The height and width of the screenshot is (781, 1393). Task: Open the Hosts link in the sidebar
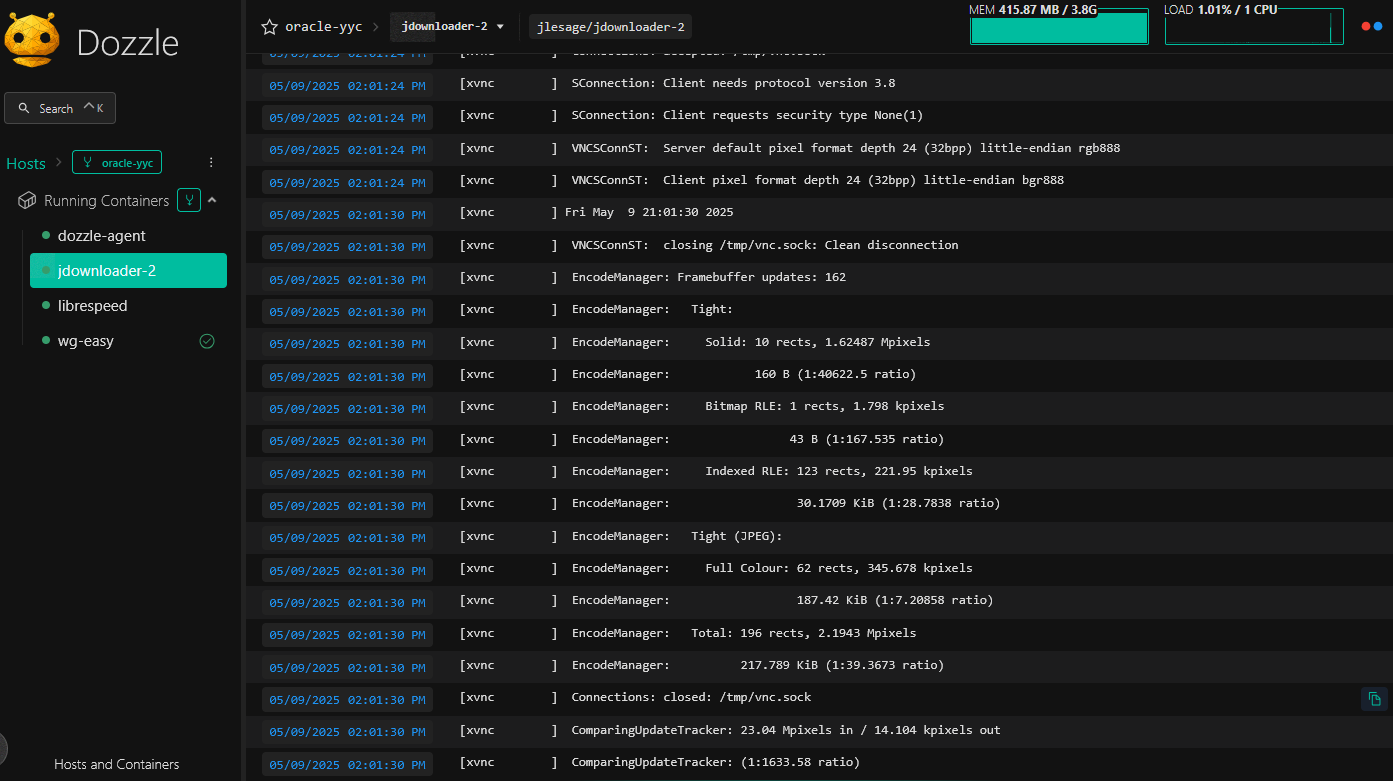(26, 163)
